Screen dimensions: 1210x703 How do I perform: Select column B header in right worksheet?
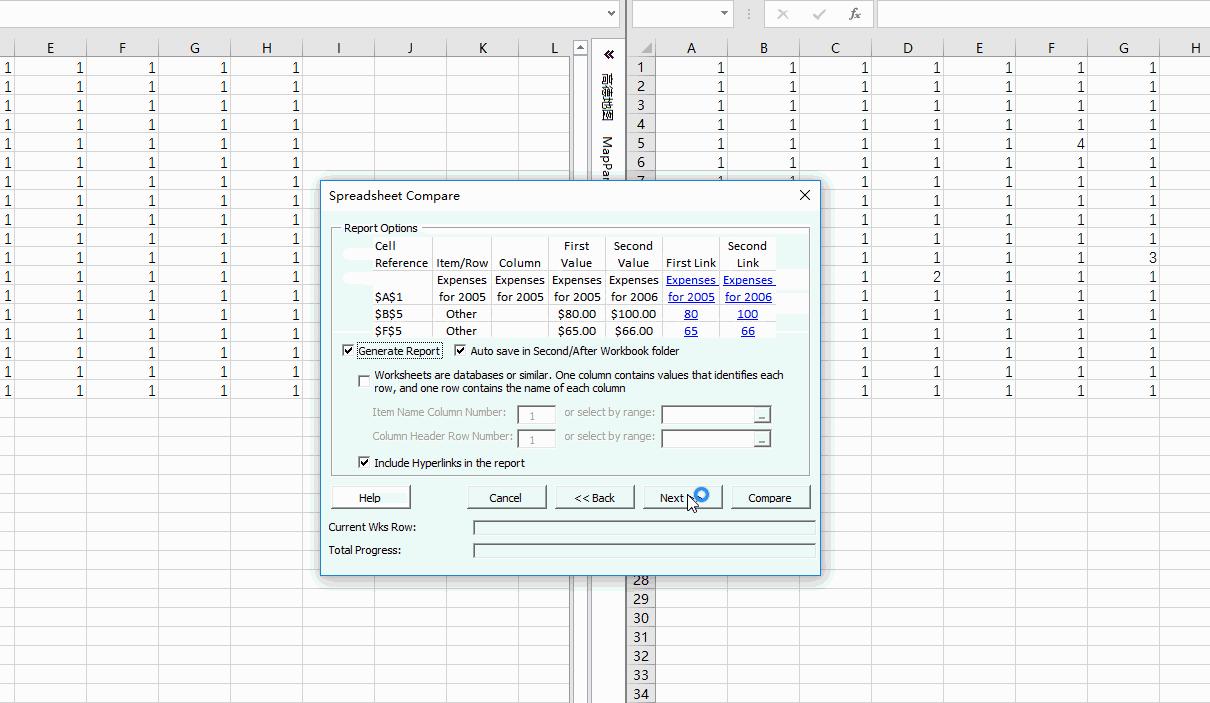[763, 48]
